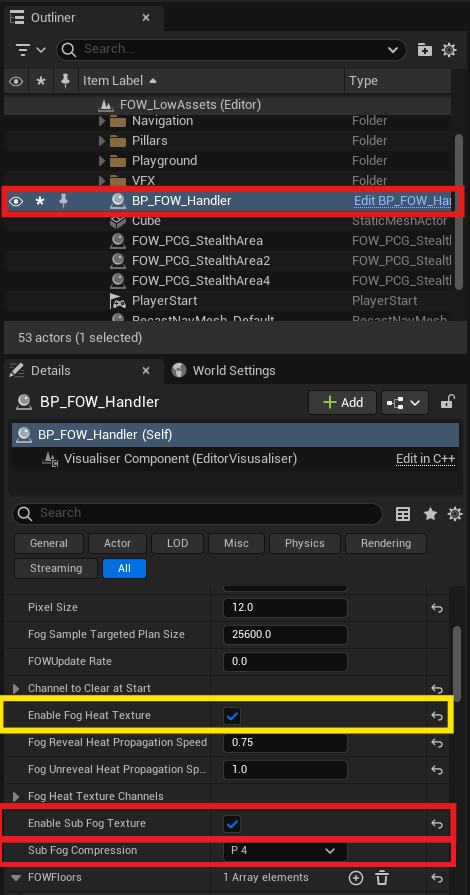Show only favorite properties star icon
Screen dimensions: 470x895
coord(430,514)
